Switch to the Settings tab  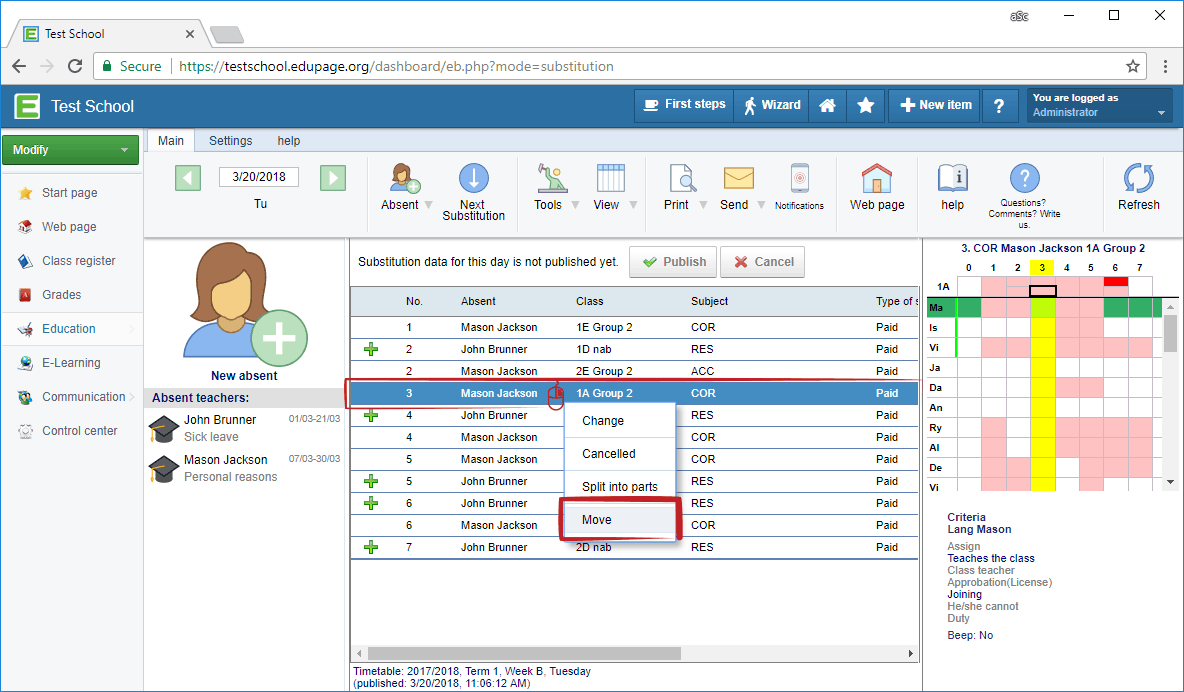230,141
